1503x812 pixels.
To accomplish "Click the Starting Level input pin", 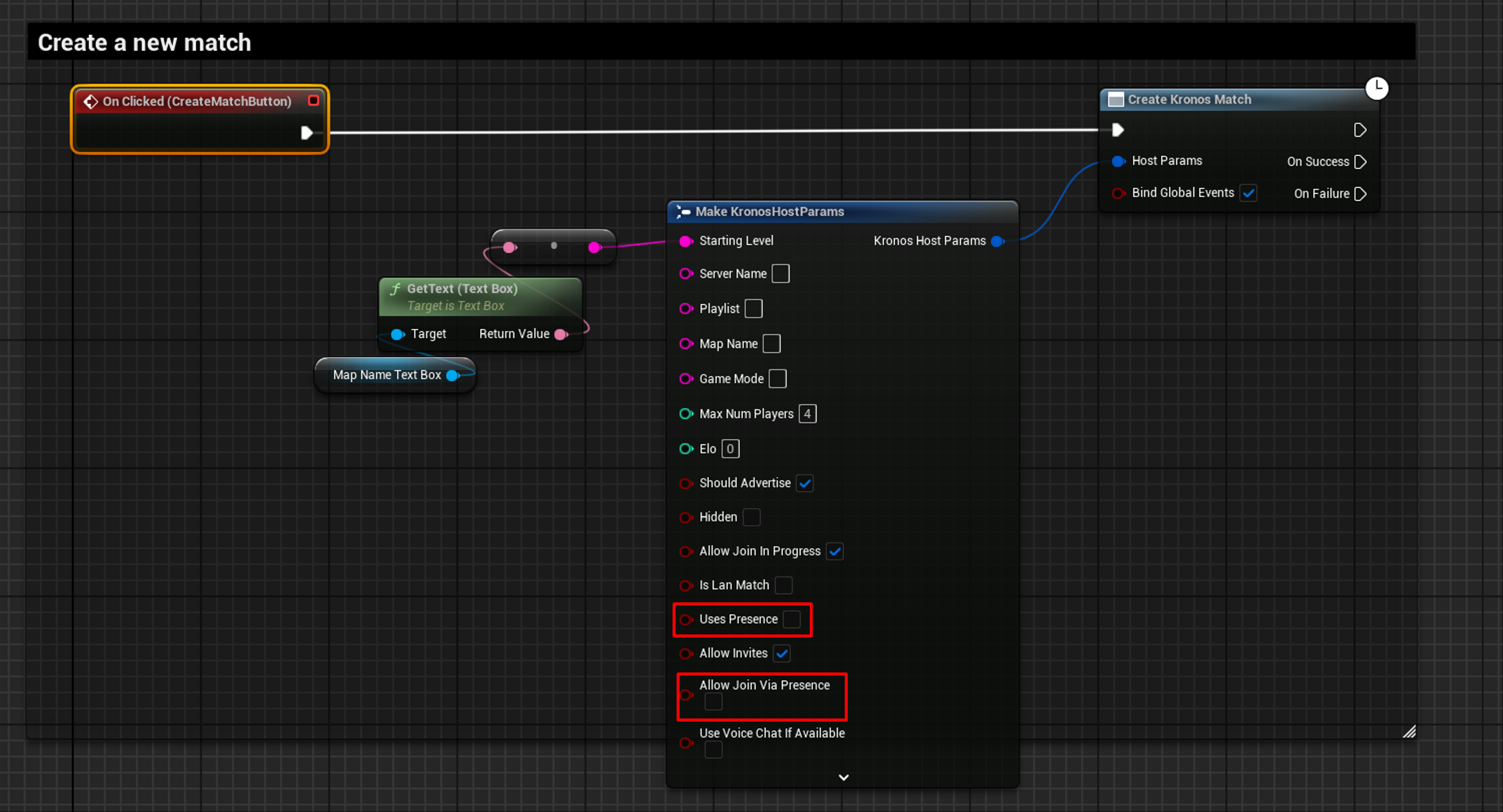I will click(686, 241).
